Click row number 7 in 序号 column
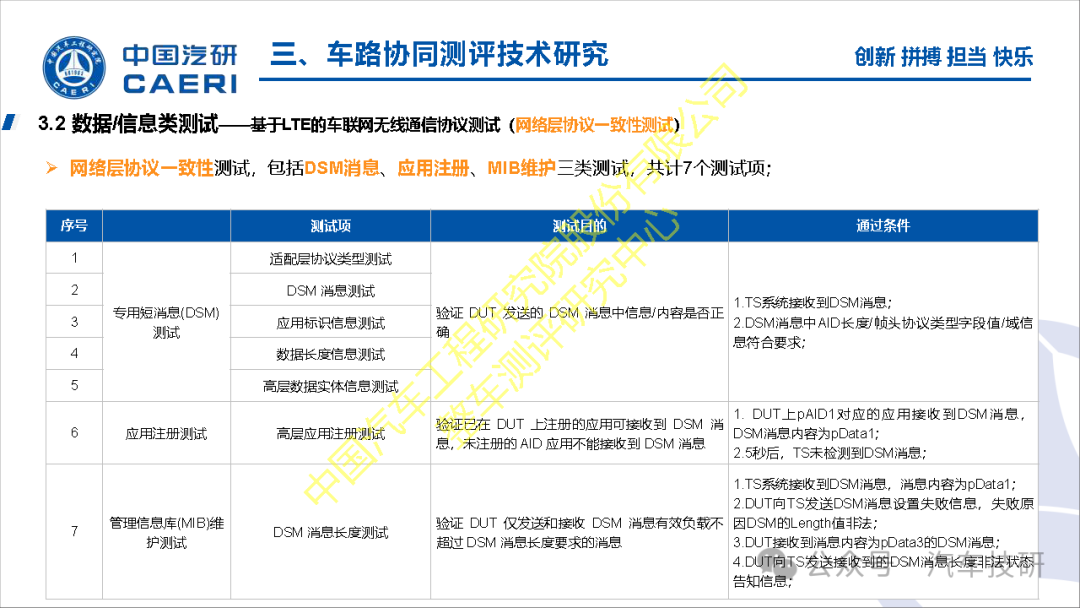Viewport: 1080px width, 608px height. [x=74, y=531]
